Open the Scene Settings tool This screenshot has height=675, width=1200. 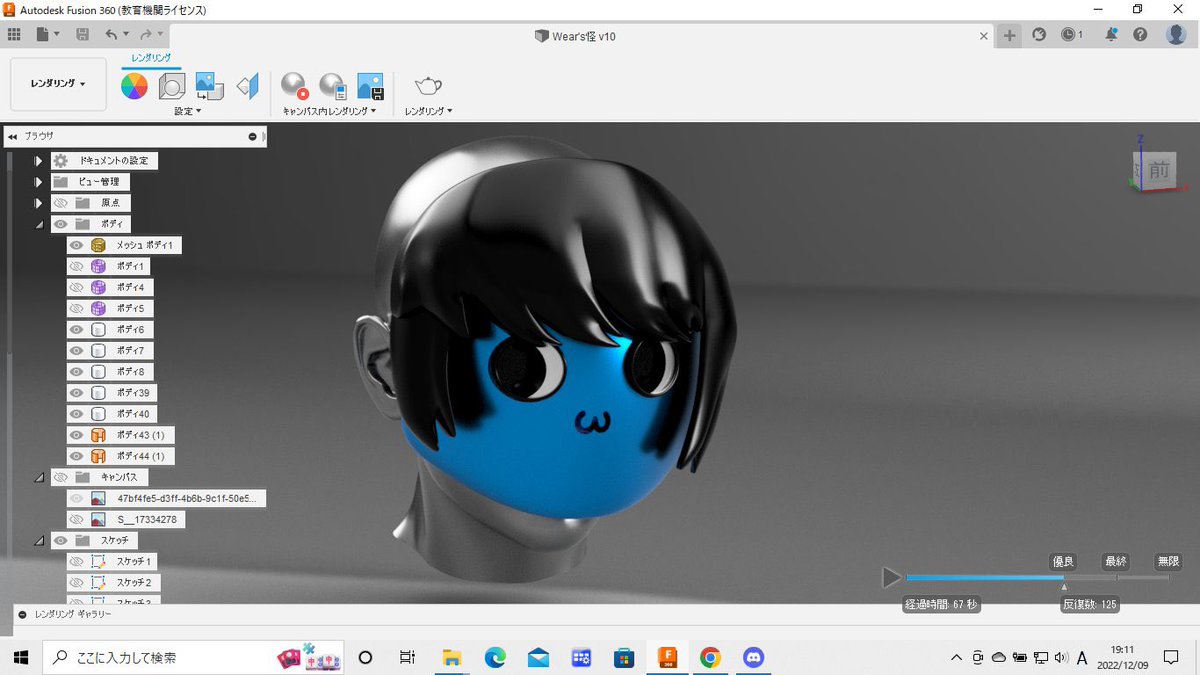172,86
